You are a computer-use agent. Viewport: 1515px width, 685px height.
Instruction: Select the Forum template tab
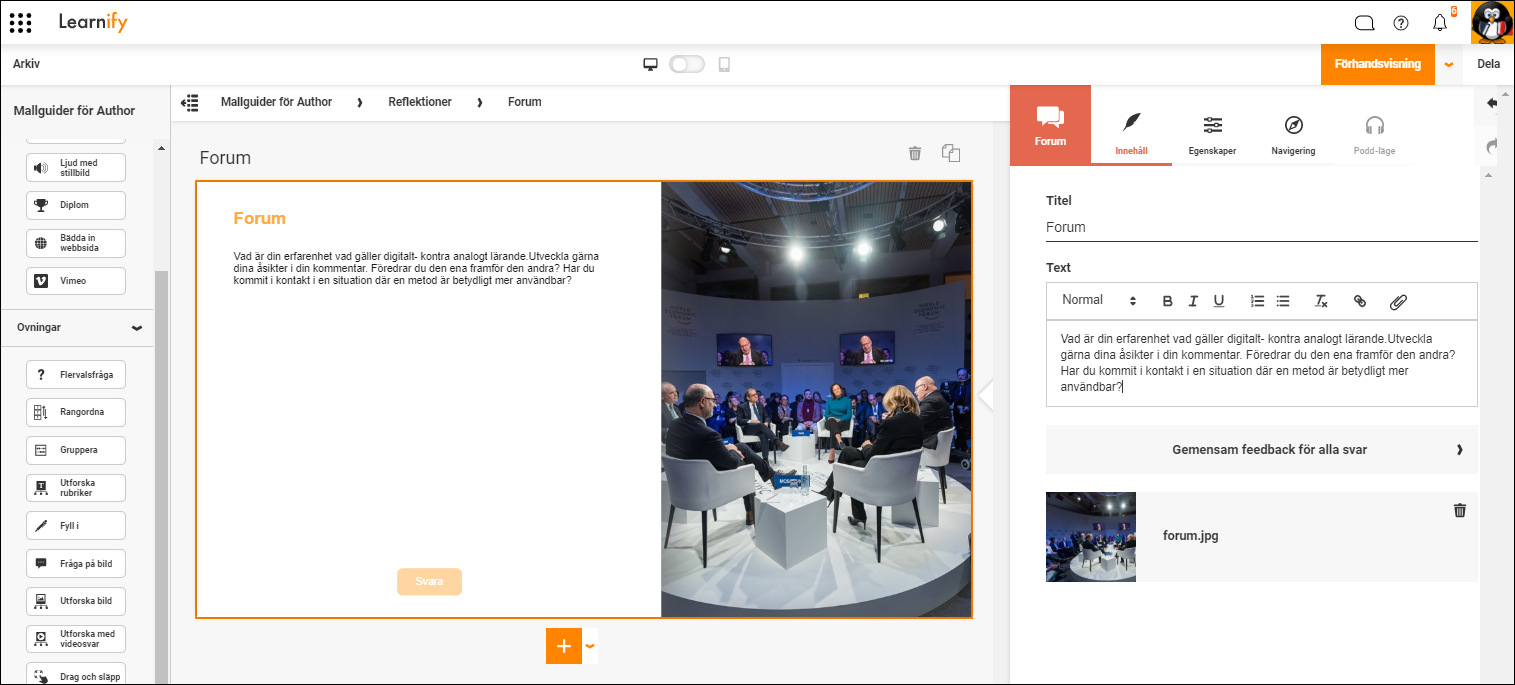1050,125
